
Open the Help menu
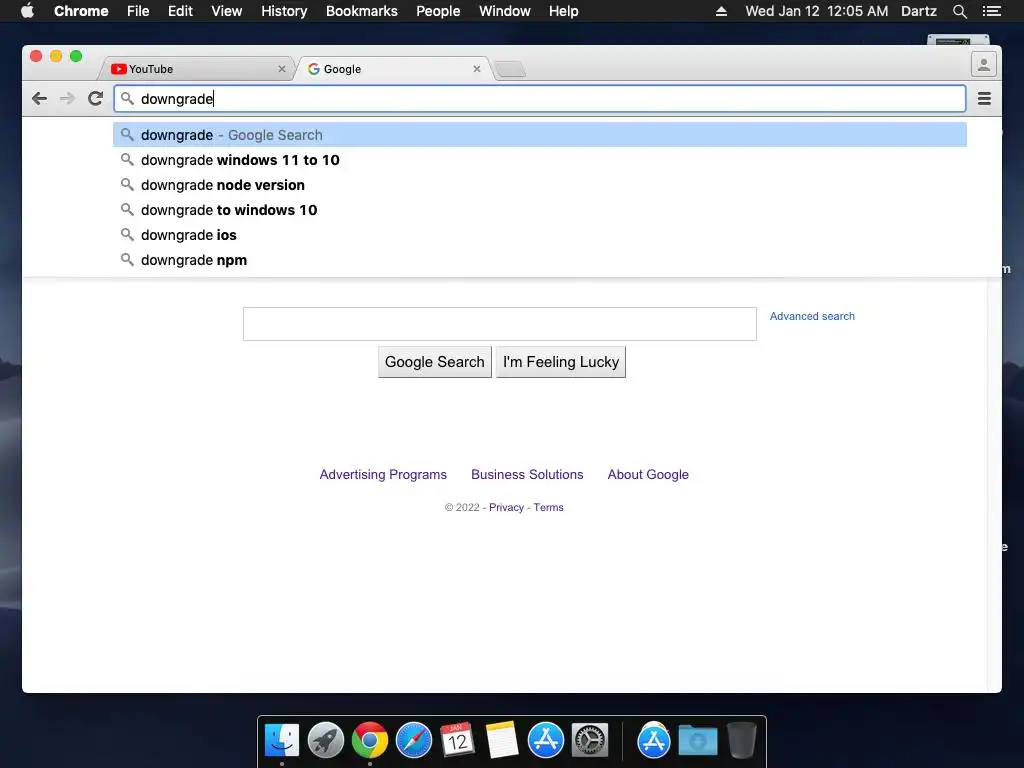[564, 11]
